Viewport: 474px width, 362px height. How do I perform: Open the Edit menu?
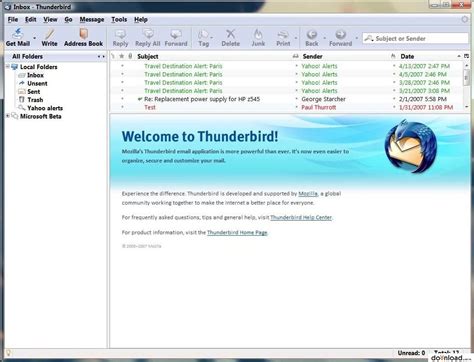pos(31,20)
